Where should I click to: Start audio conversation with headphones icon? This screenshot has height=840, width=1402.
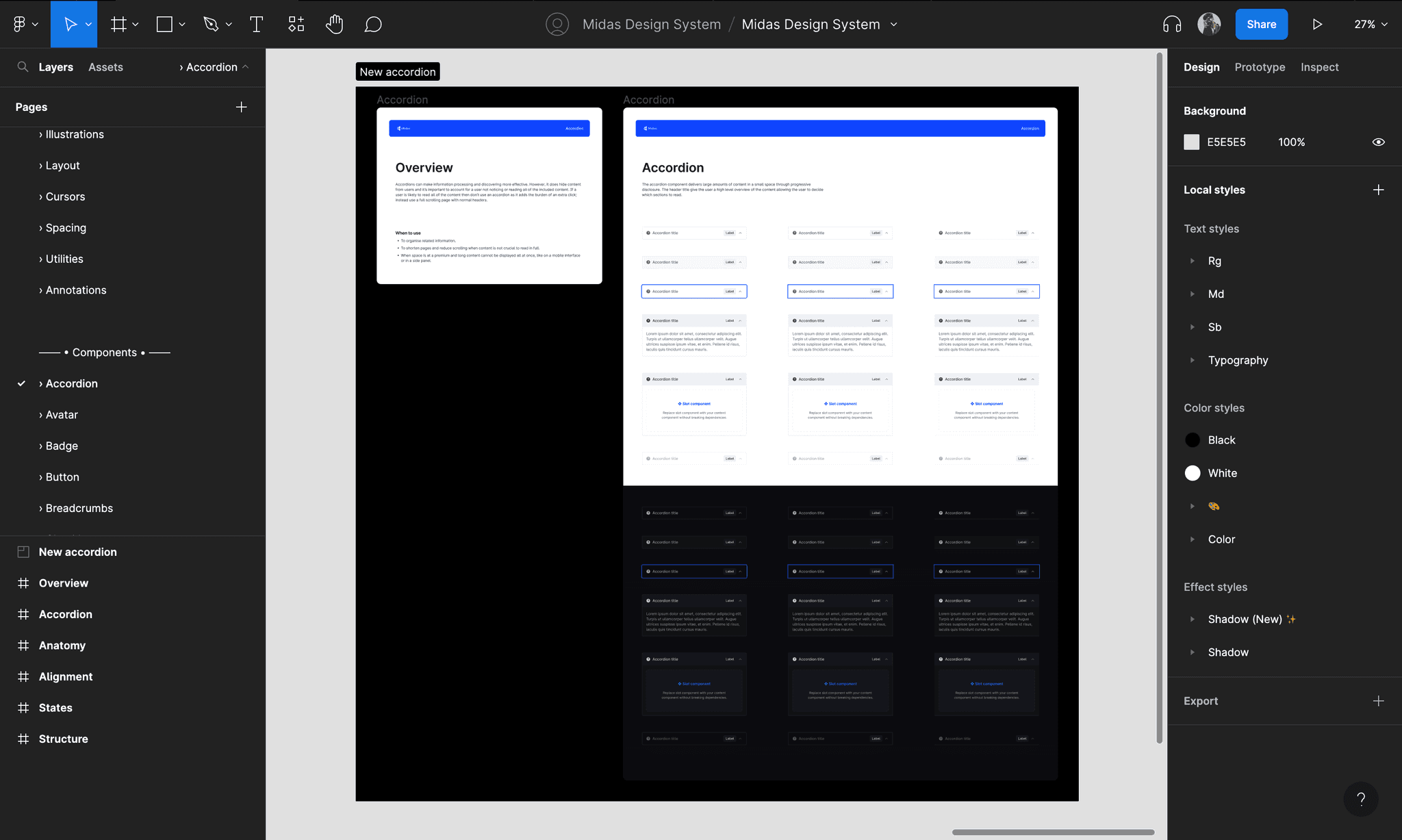(x=1172, y=25)
